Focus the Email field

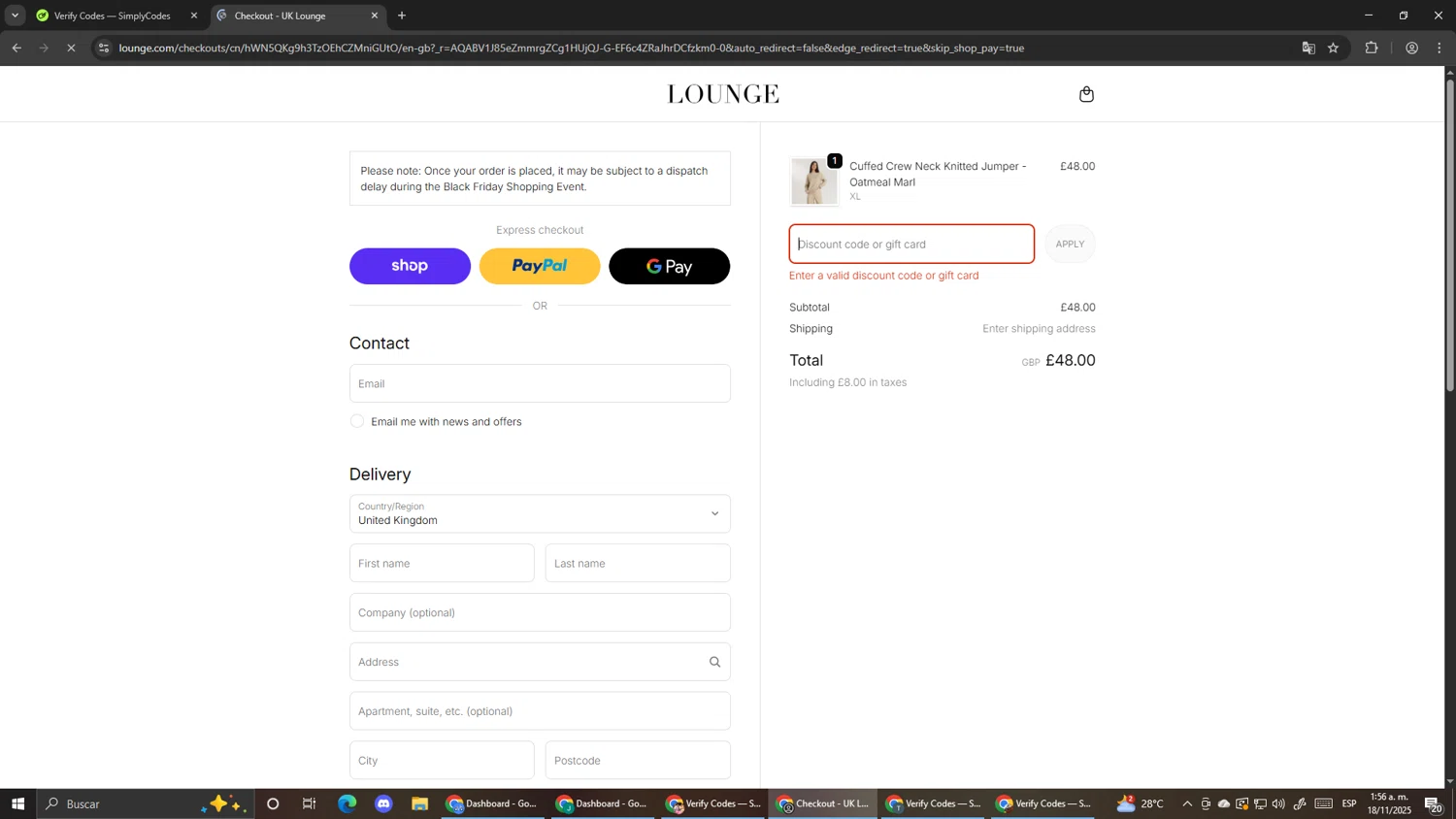pos(540,383)
